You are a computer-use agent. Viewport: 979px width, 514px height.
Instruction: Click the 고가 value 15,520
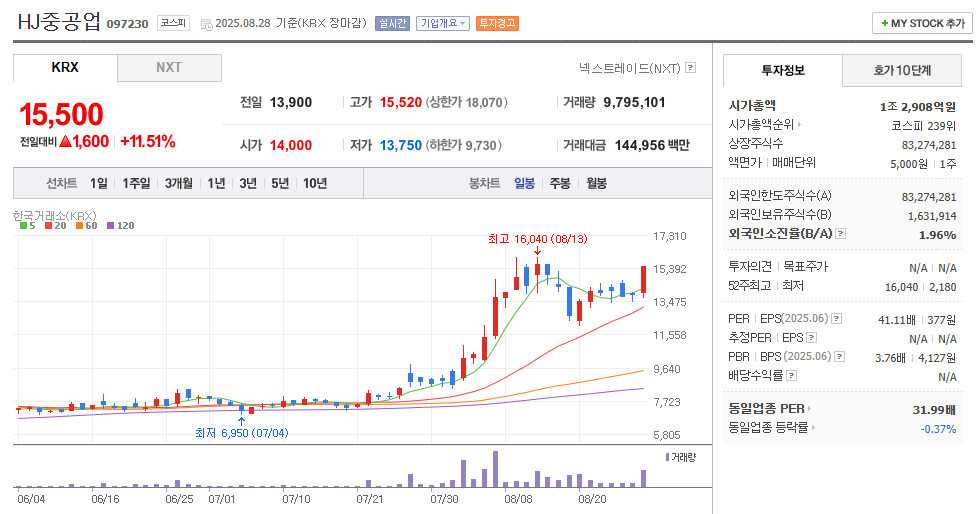click(401, 102)
